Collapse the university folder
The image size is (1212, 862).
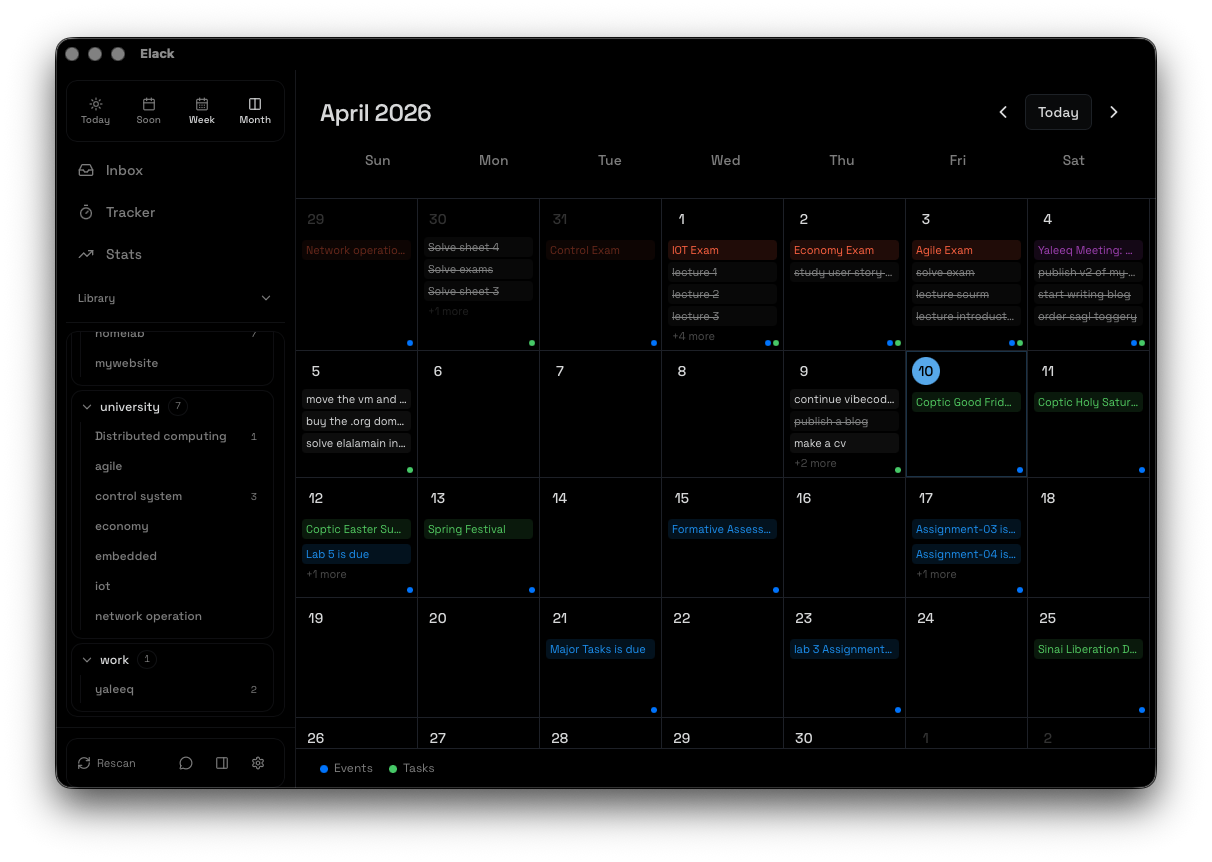coord(87,407)
